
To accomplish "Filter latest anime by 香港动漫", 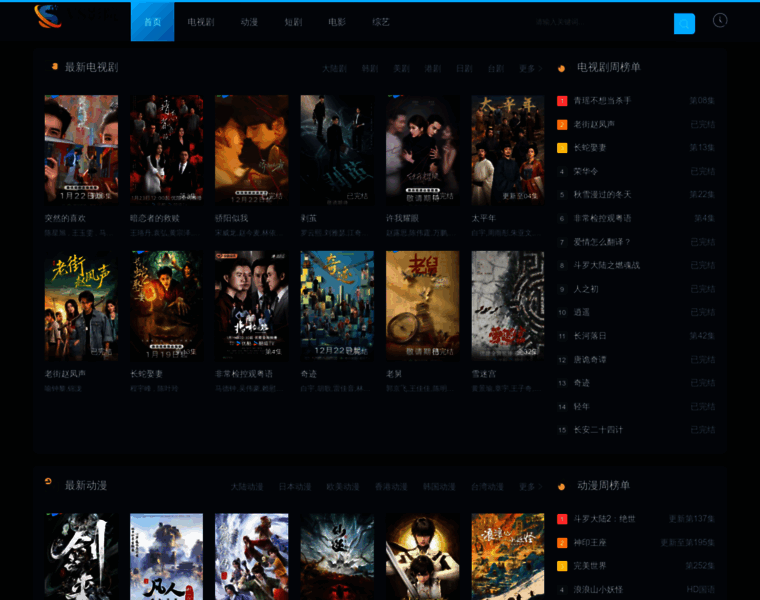I will pos(391,487).
